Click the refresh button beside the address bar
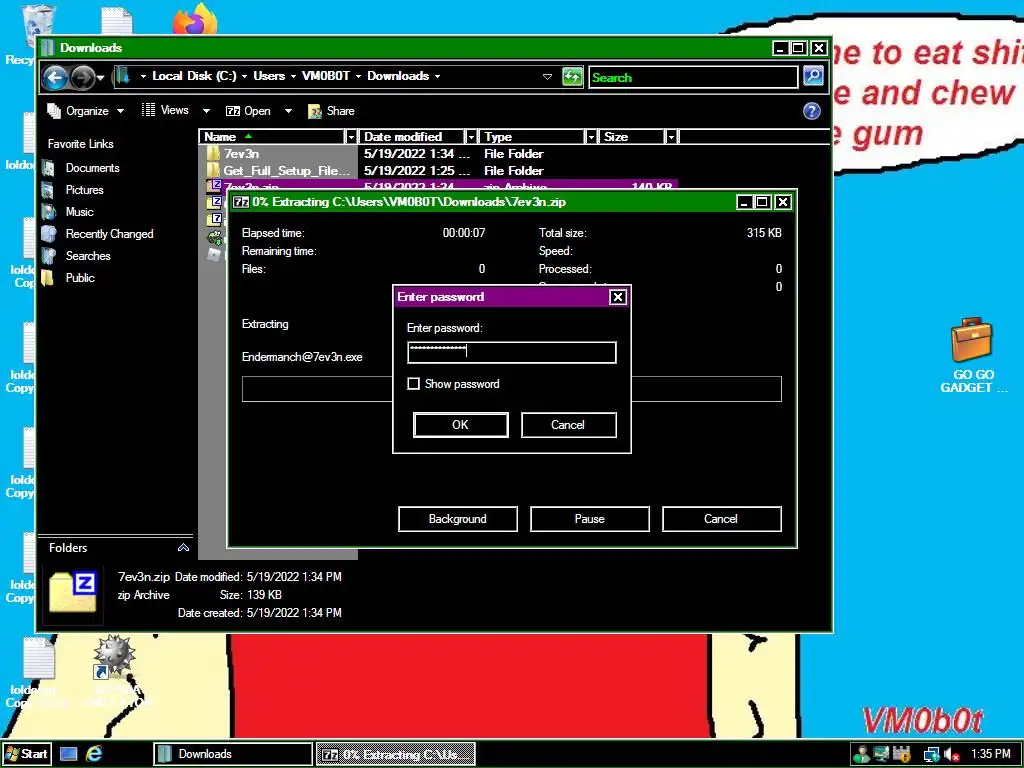The height and width of the screenshot is (768, 1024). coord(572,77)
